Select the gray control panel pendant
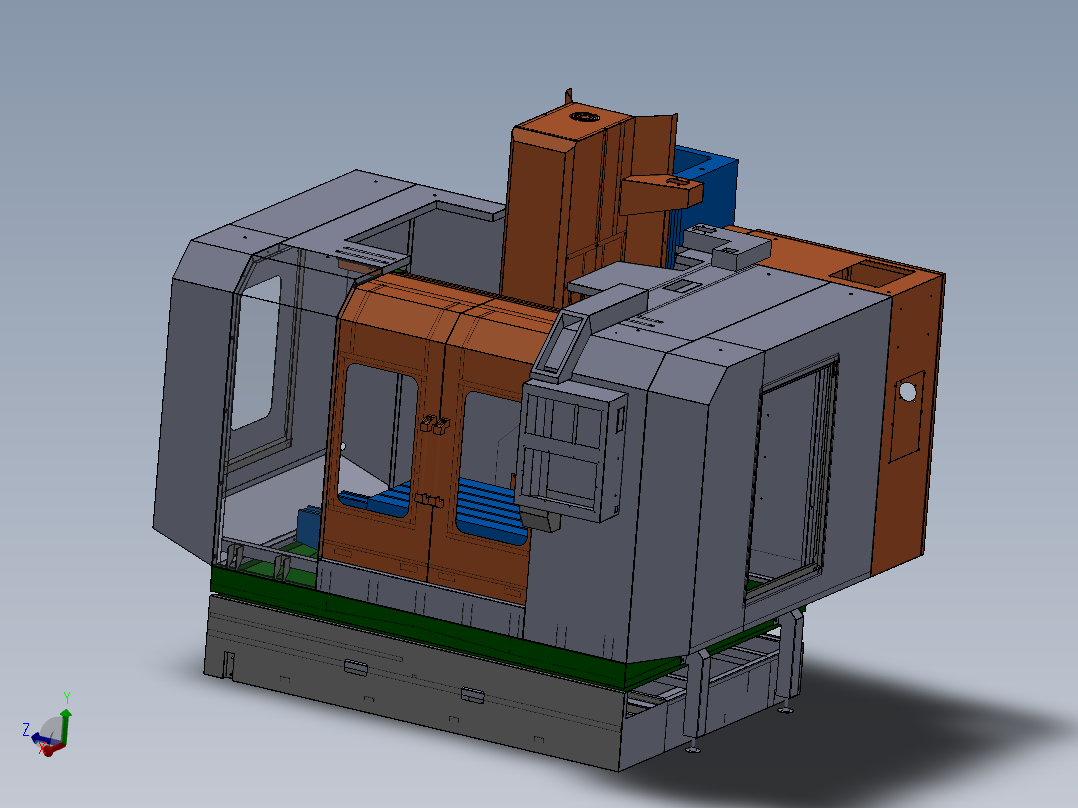1078x808 pixels. tap(571, 452)
